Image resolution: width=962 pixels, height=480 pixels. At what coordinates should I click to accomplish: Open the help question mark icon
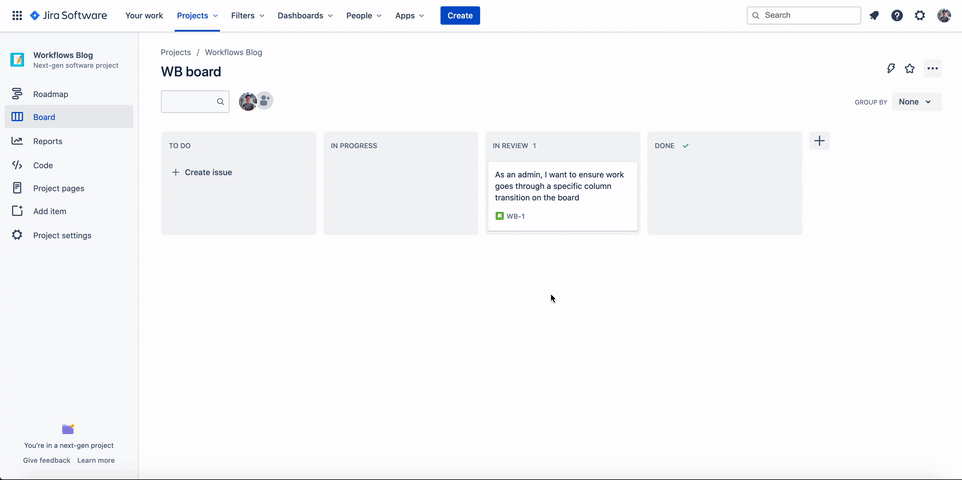pos(897,15)
